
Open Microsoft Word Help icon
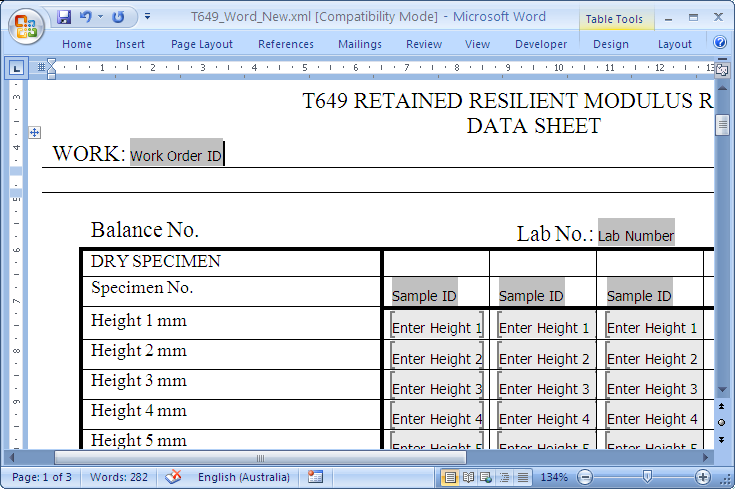click(x=720, y=43)
